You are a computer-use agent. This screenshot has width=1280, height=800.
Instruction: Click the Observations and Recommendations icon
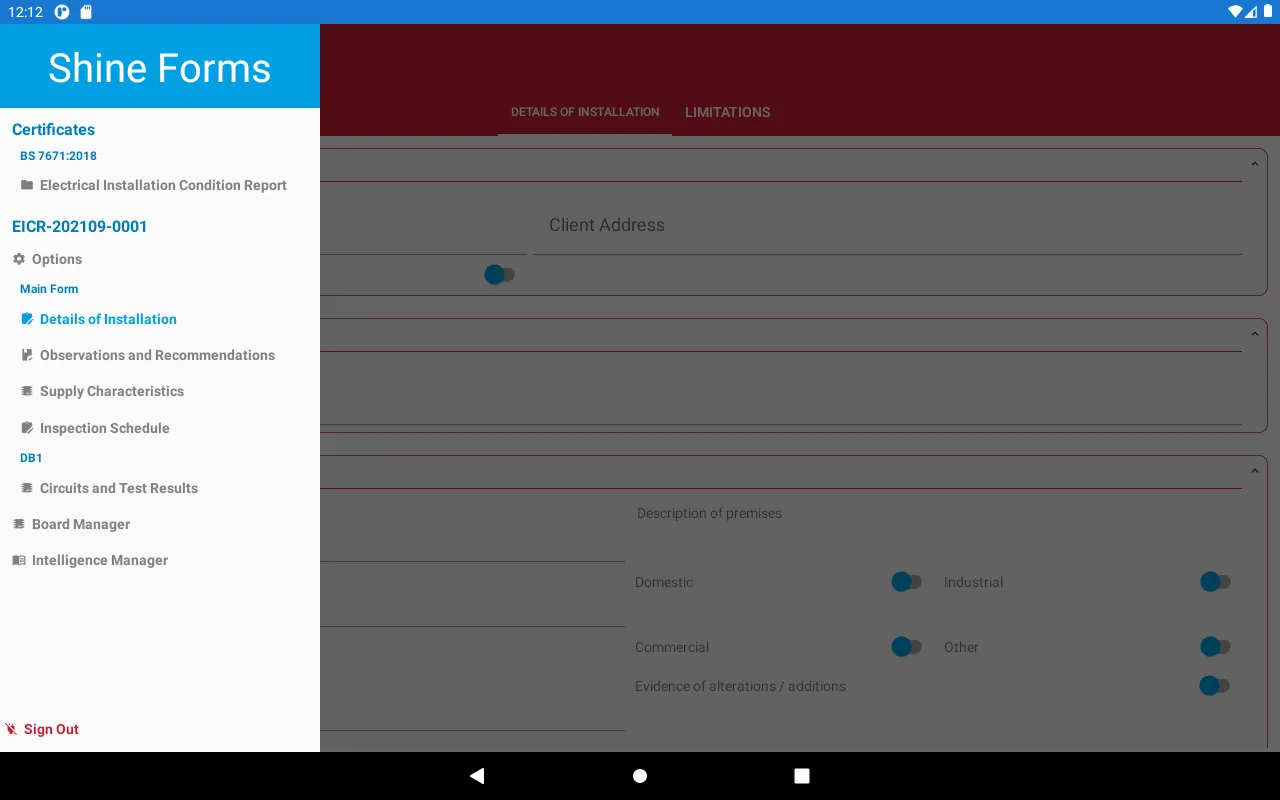[x=26, y=355]
